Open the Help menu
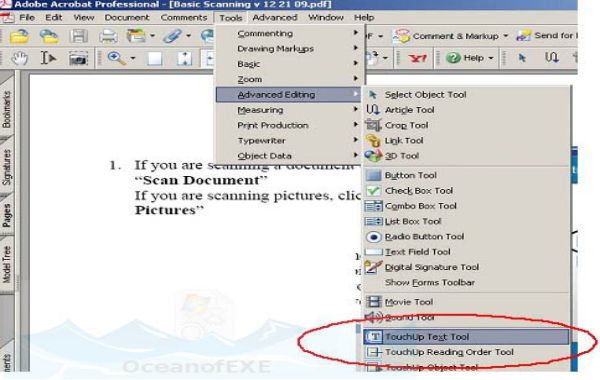This screenshot has width=600, height=380. [x=364, y=18]
